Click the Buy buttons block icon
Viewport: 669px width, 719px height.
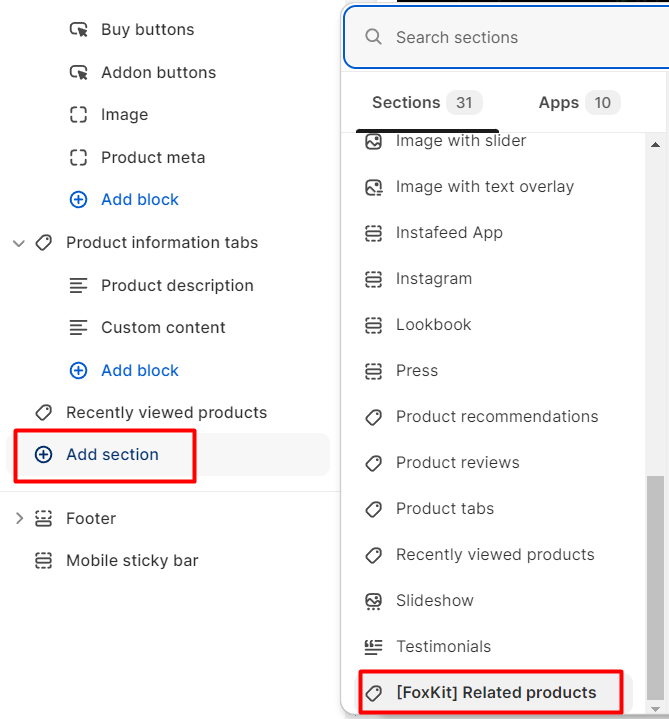(x=78, y=30)
